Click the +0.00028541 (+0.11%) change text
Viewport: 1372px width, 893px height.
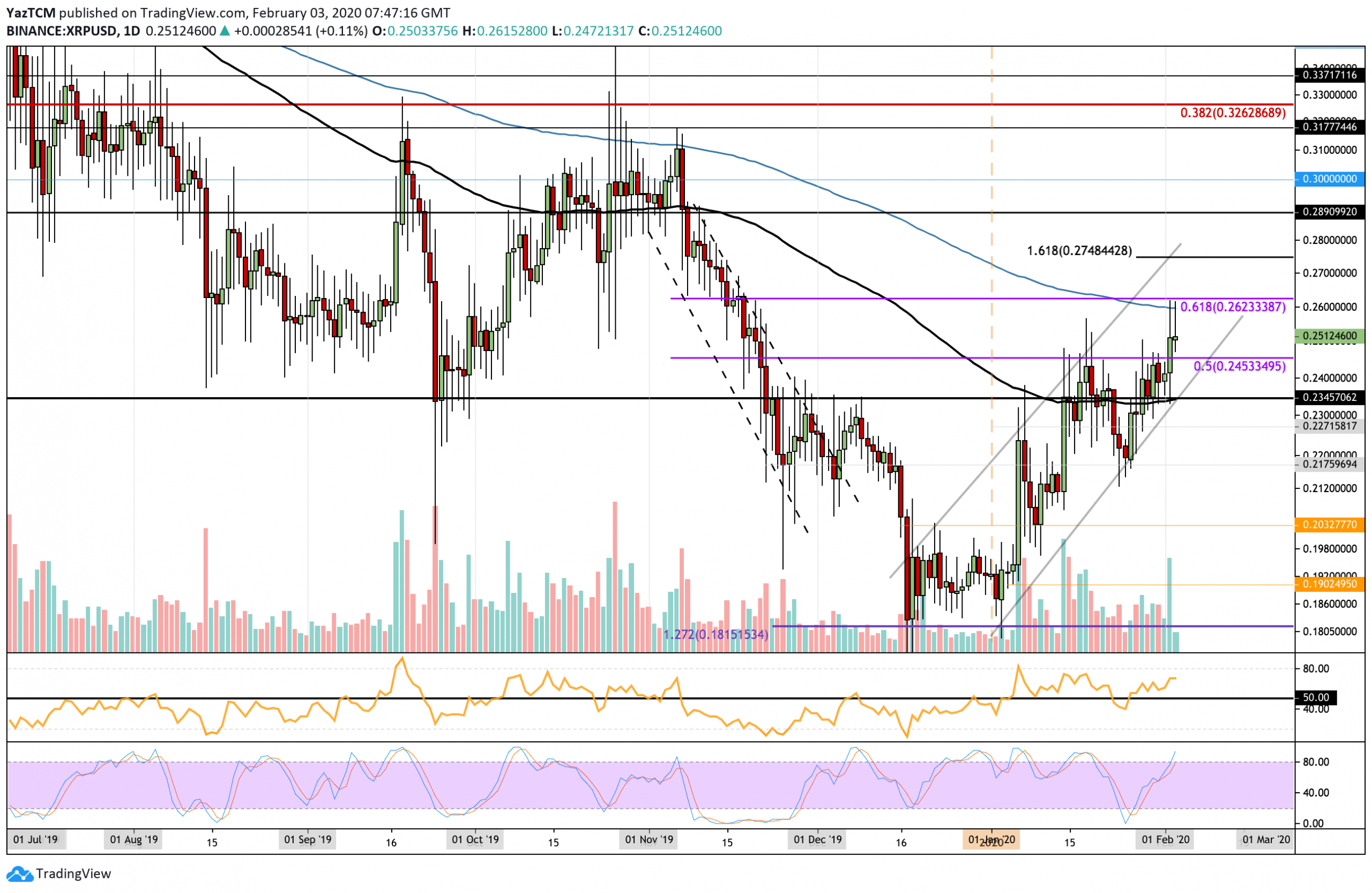pos(300,31)
